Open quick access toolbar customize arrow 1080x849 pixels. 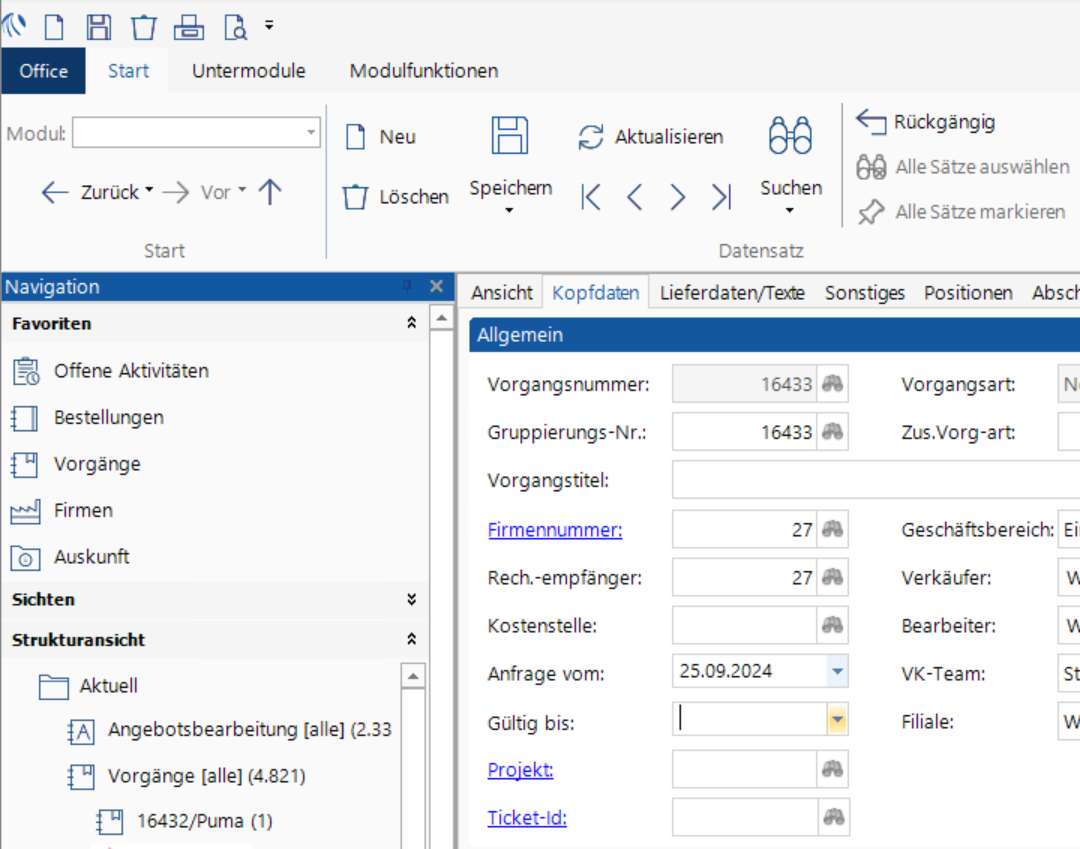click(269, 25)
